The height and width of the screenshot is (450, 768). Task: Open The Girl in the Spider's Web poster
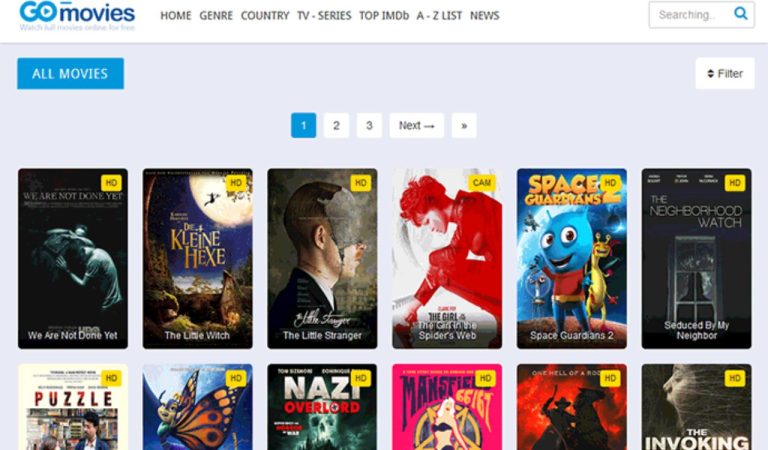click(447, 259)
